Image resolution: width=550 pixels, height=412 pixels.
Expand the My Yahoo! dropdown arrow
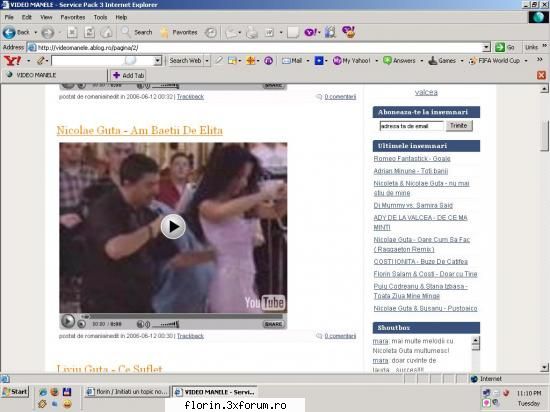(376, 61)
